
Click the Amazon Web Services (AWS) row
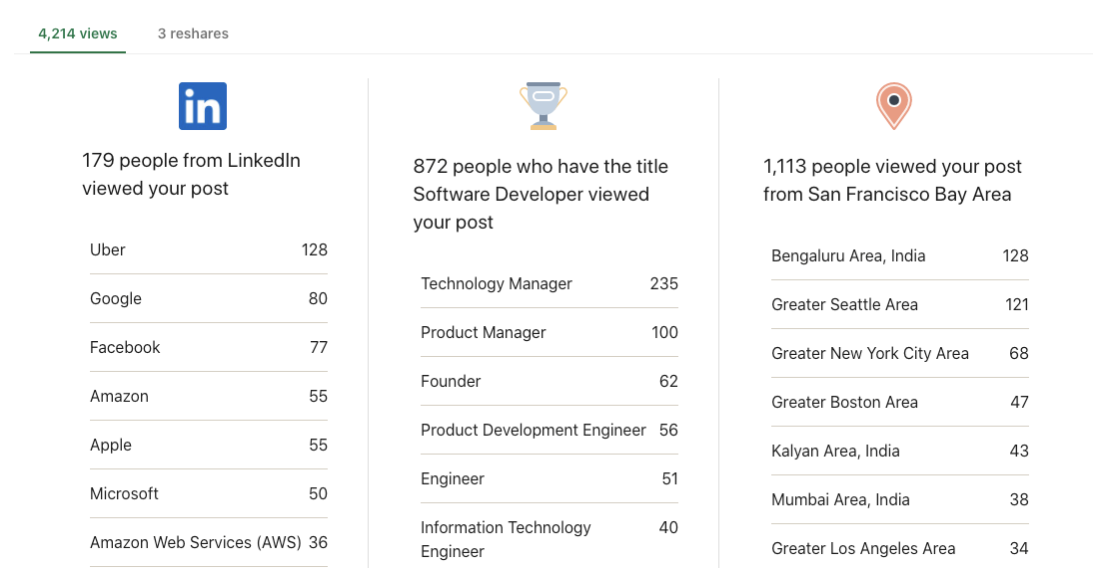point(208,543)
